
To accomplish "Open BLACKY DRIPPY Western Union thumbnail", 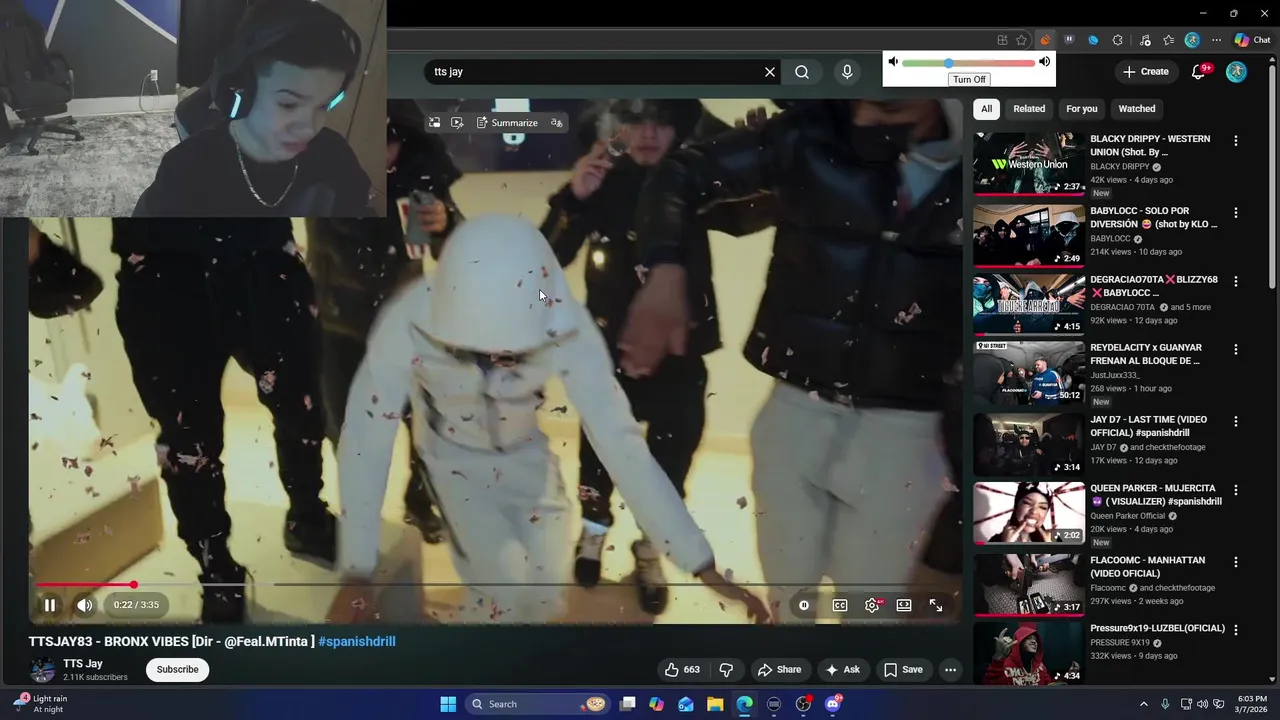I will pyautogui.click(x=1029, y=163).
